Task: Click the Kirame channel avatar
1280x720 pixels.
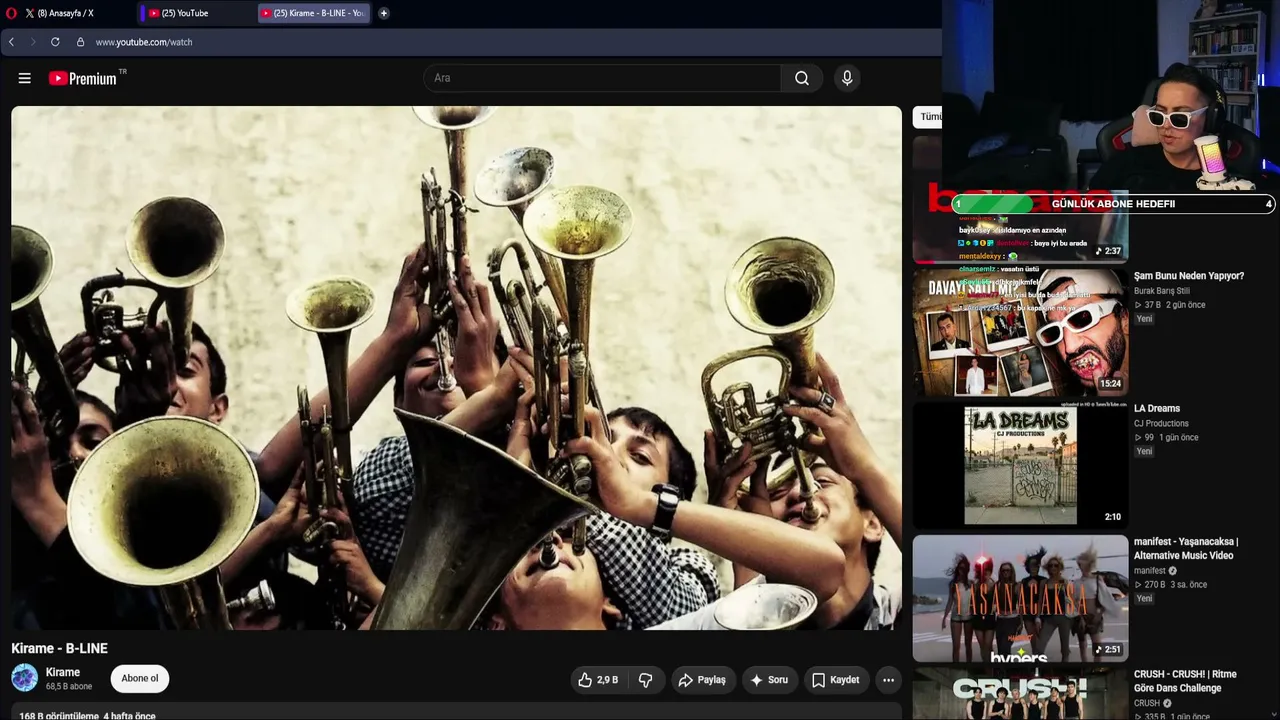Action: (x=25, y=678)
